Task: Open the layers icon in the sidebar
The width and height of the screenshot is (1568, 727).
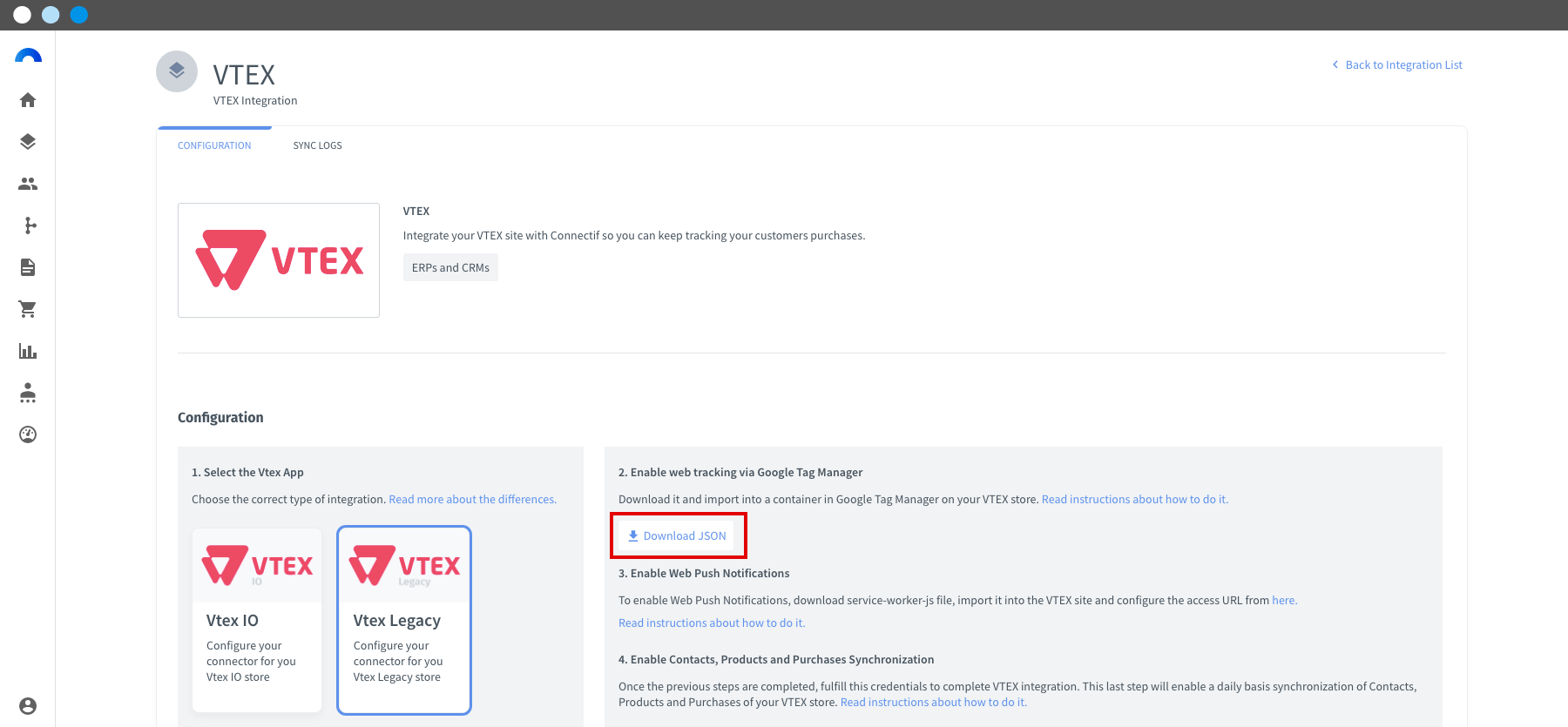Action: [x=28, y=142]
